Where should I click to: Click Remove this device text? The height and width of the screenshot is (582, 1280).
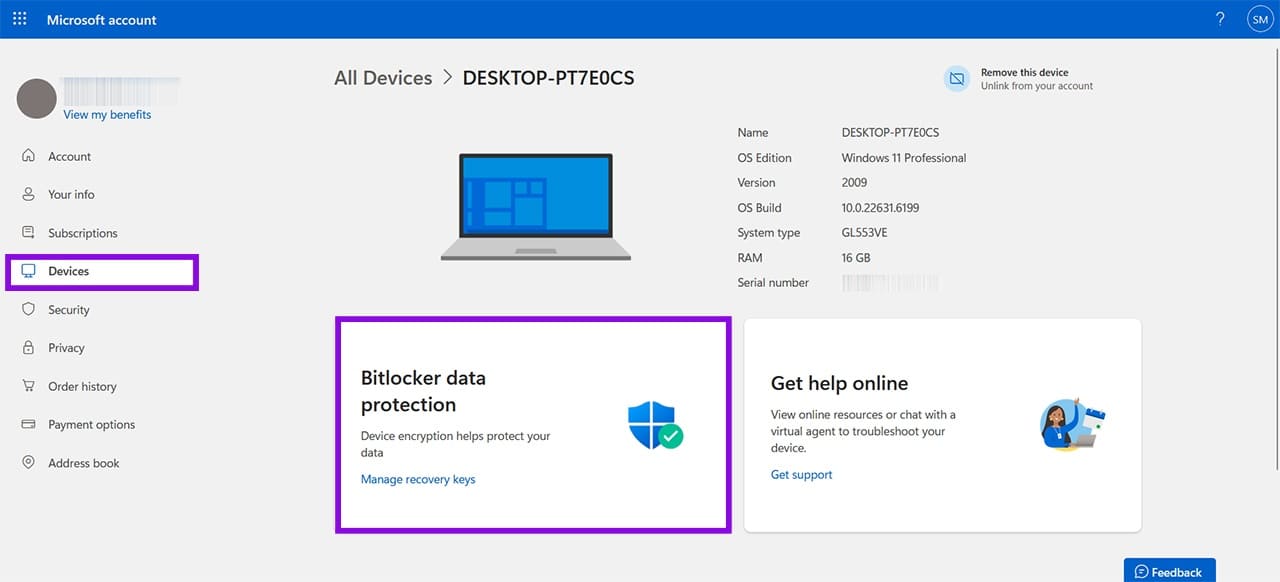1024,72
